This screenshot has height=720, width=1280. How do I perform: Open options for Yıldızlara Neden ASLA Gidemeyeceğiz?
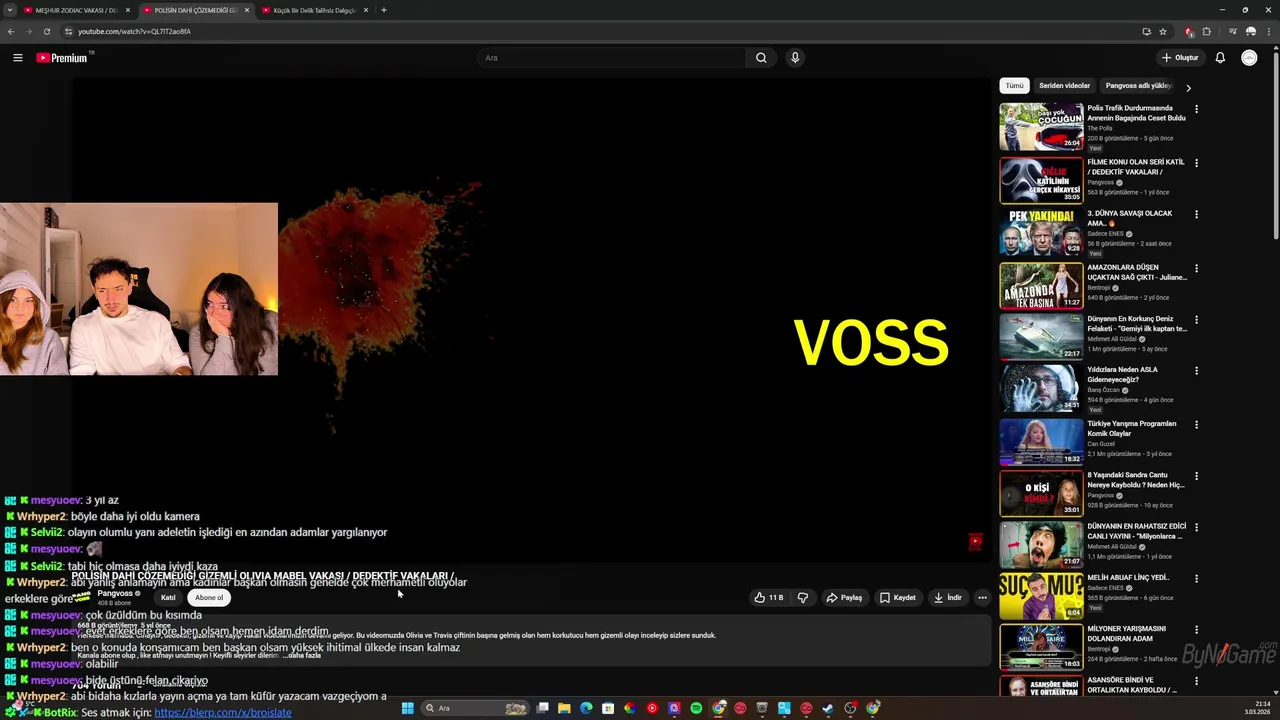(1196, 371)
